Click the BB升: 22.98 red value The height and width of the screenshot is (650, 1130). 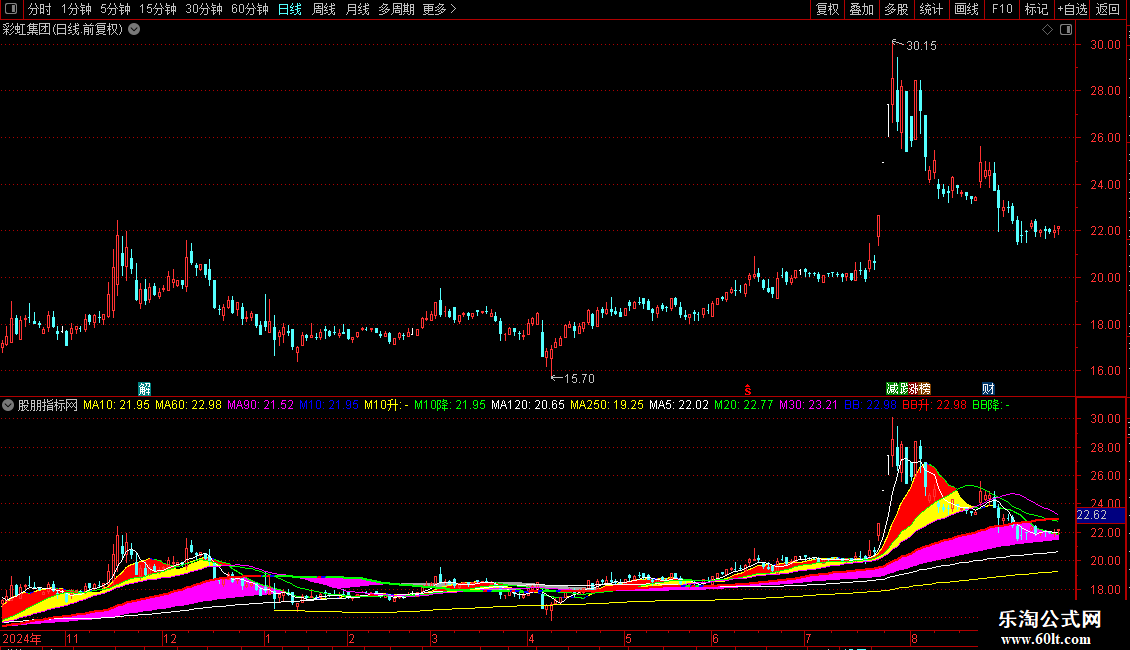click(x=935, y=405)
